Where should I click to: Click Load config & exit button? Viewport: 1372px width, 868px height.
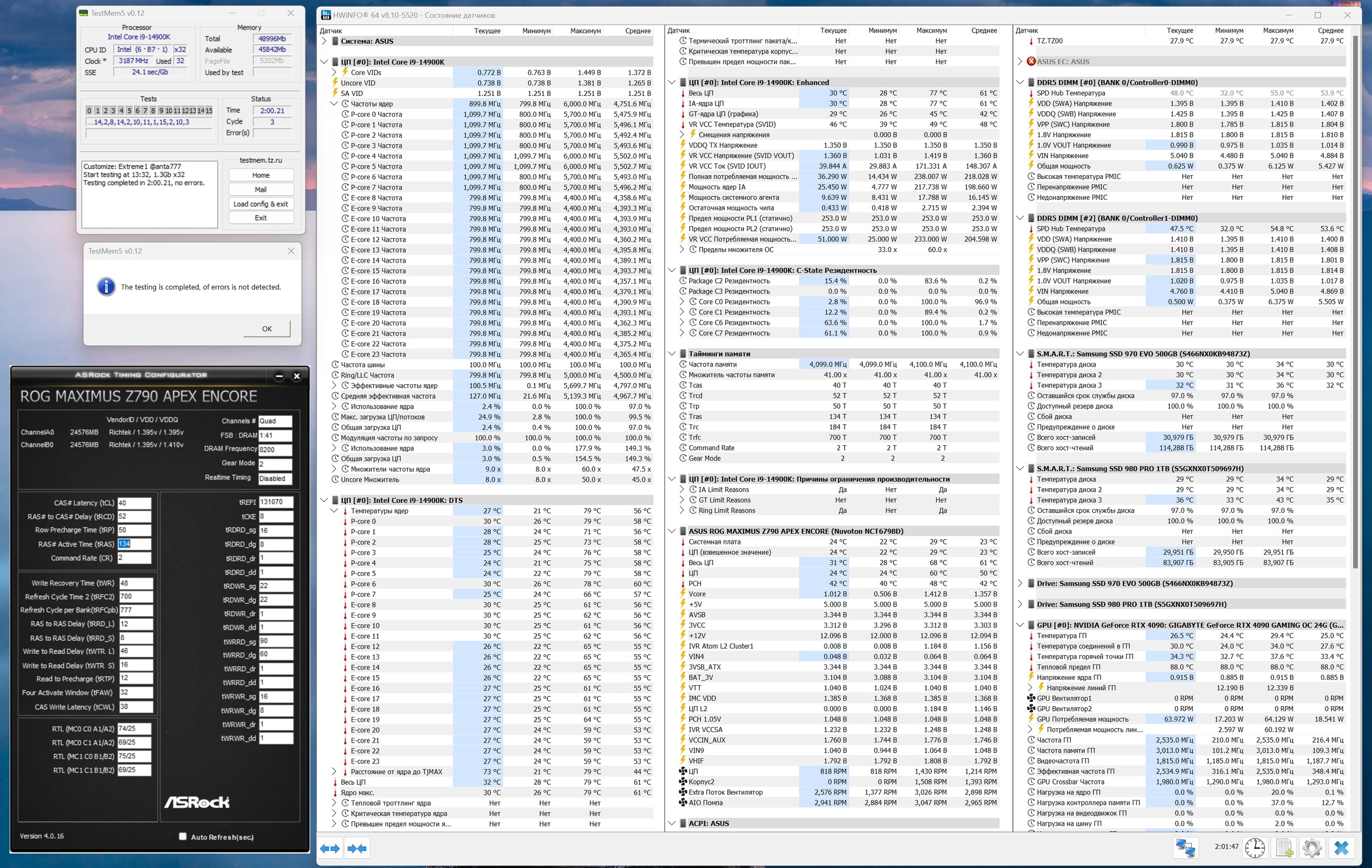tap(260, 204)
